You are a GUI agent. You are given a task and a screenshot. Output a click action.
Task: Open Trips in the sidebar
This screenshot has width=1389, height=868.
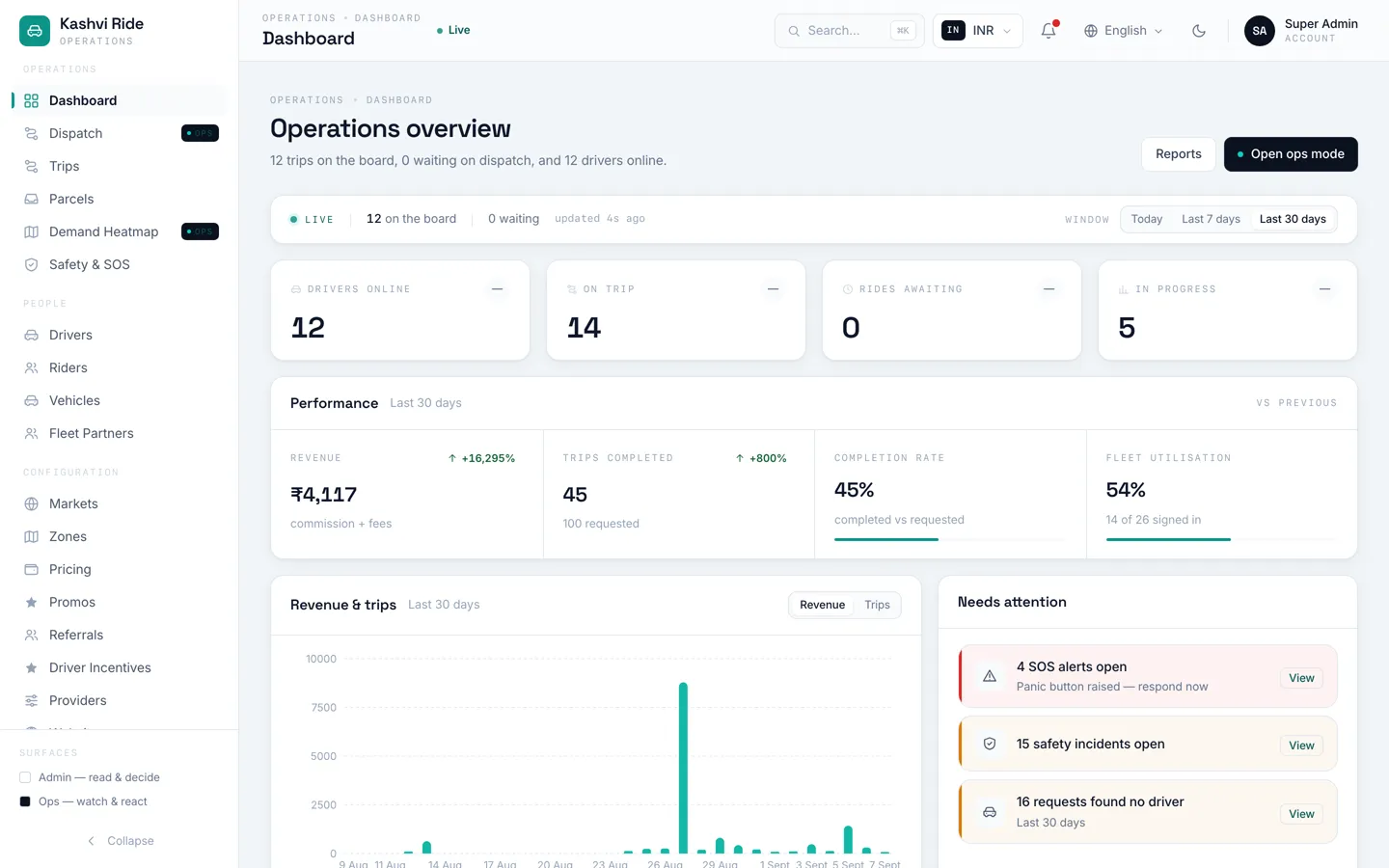(x=120, y=166)
